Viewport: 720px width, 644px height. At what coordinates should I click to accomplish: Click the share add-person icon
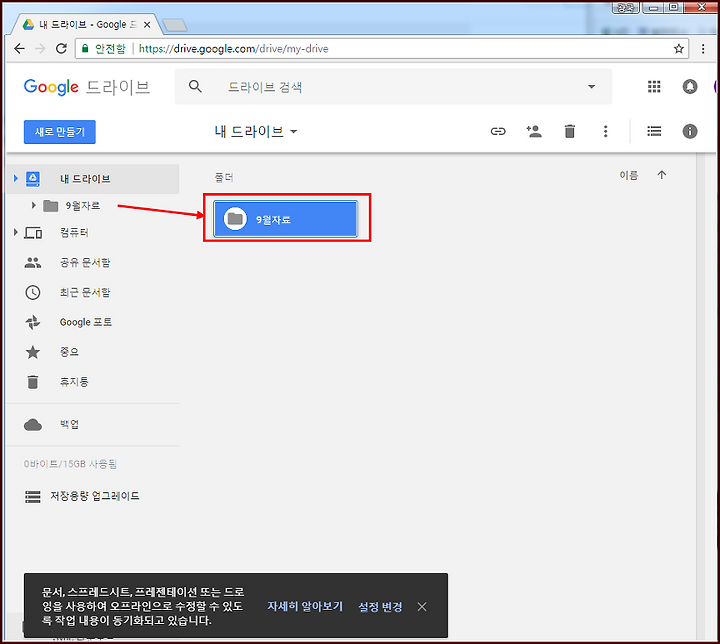[x=534, y=131]
